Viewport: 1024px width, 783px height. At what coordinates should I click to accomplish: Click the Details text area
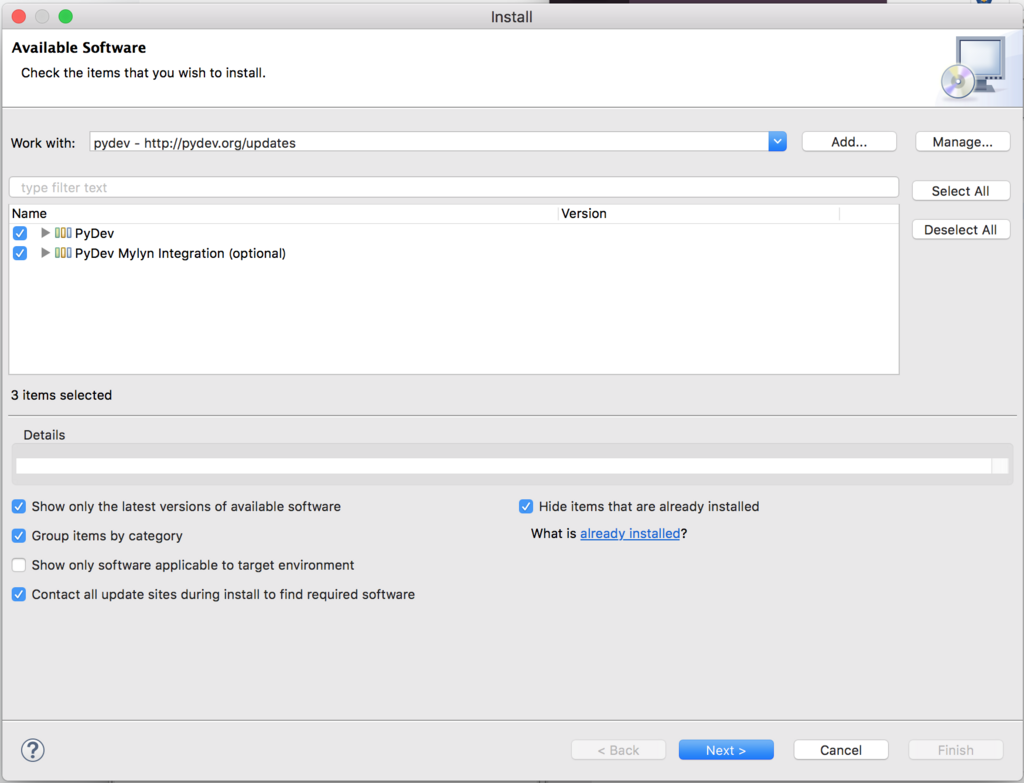click(504, 466)
